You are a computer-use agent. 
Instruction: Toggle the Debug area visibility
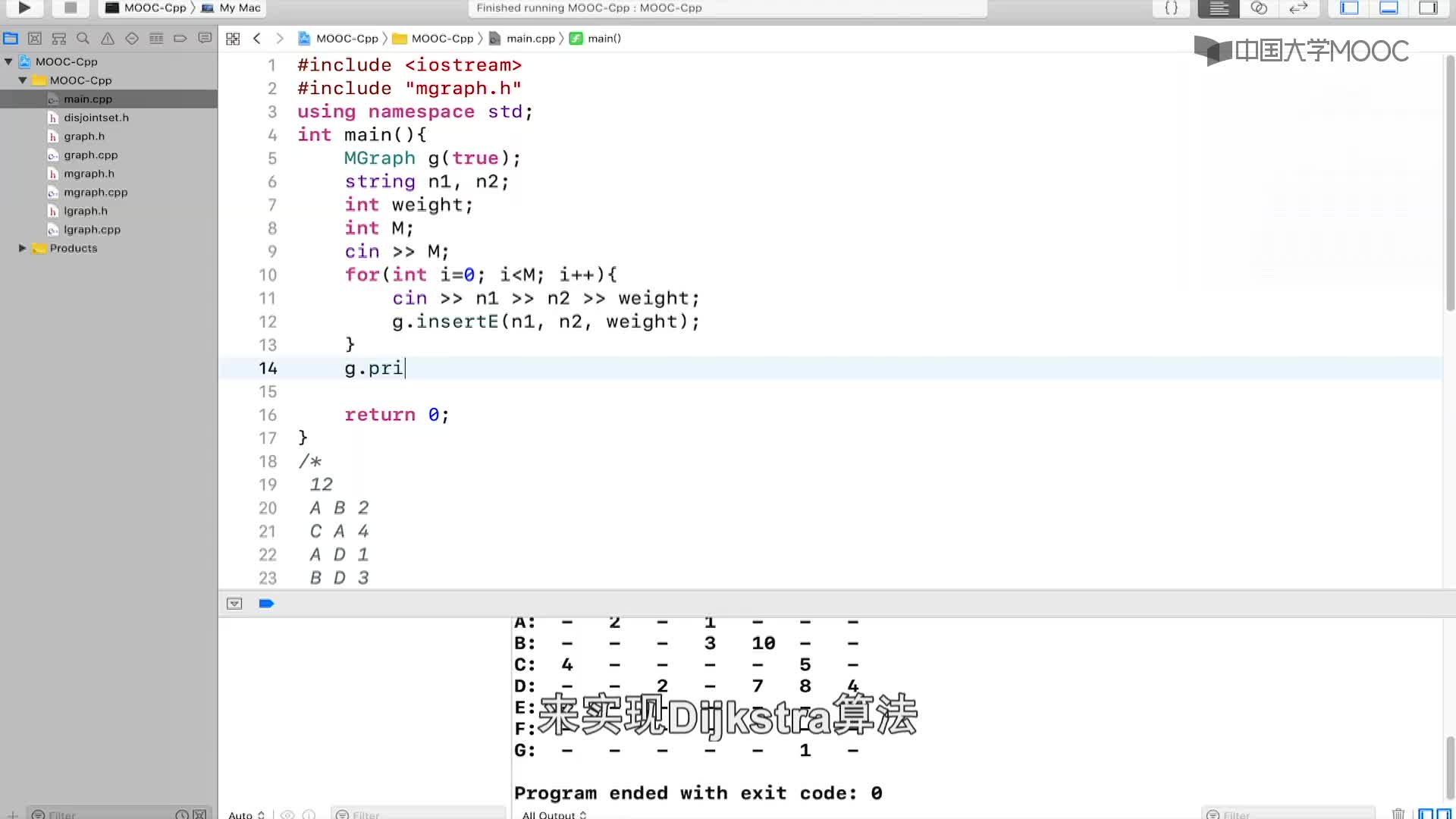(x=1389, y=8)
